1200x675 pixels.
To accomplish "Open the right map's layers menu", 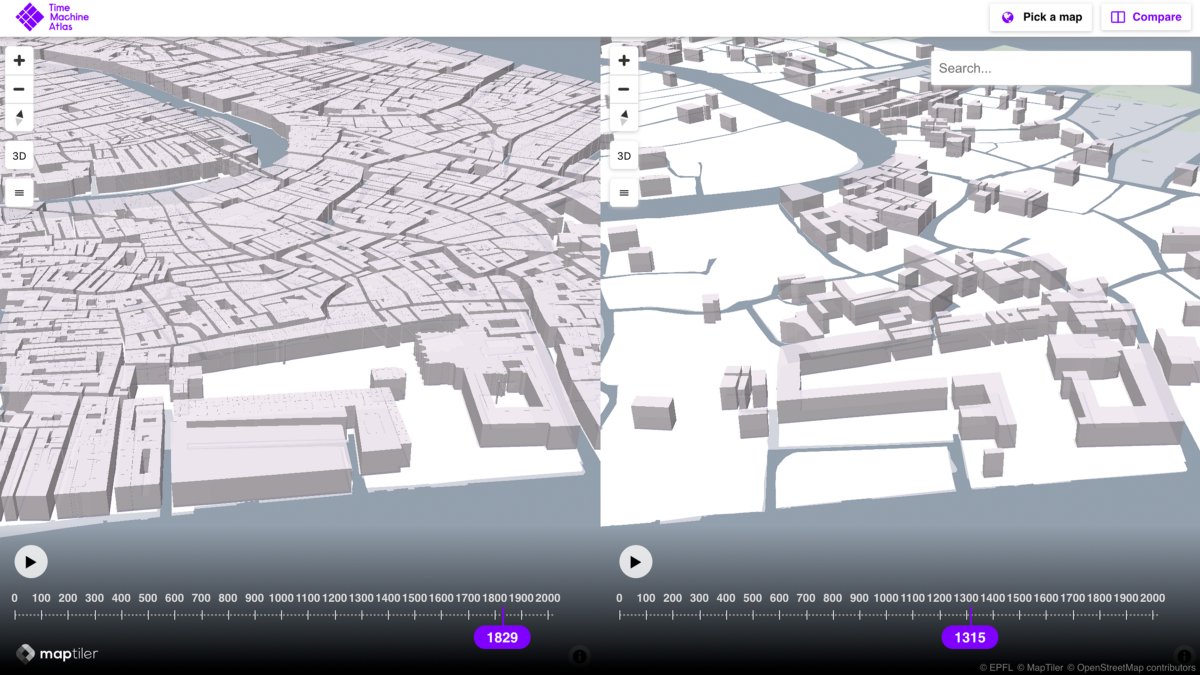I will pyautogui.click(x=623, y=192).
